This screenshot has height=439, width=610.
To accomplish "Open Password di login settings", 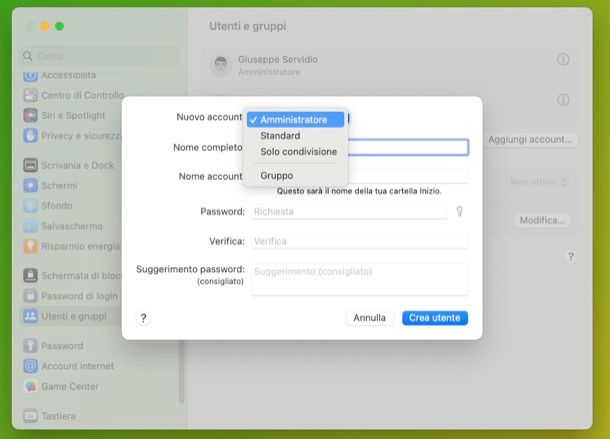I will (72, 296).
